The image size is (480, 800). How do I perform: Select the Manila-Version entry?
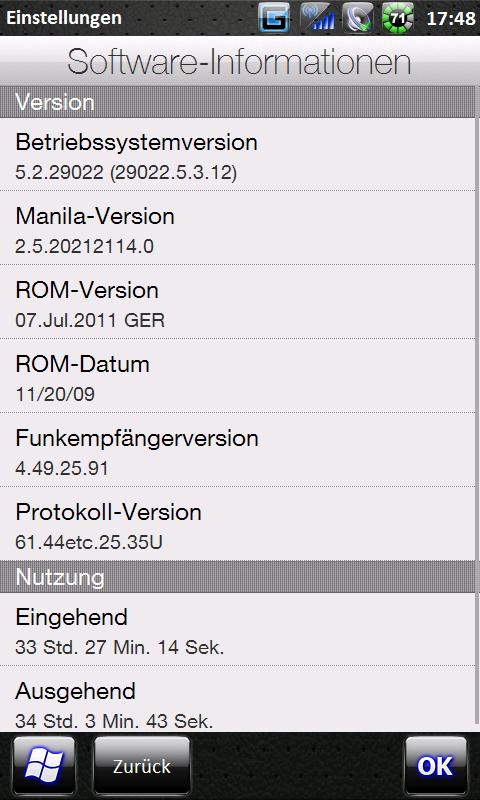tap(238, 228)
